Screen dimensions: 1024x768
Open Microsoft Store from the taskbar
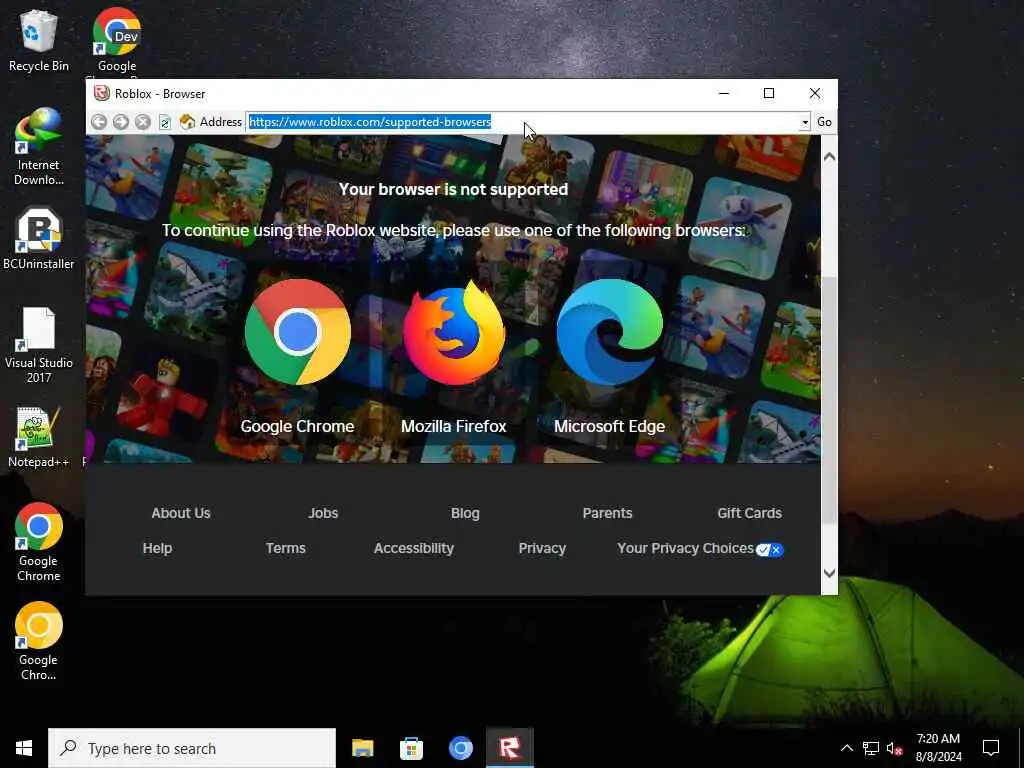411,748
